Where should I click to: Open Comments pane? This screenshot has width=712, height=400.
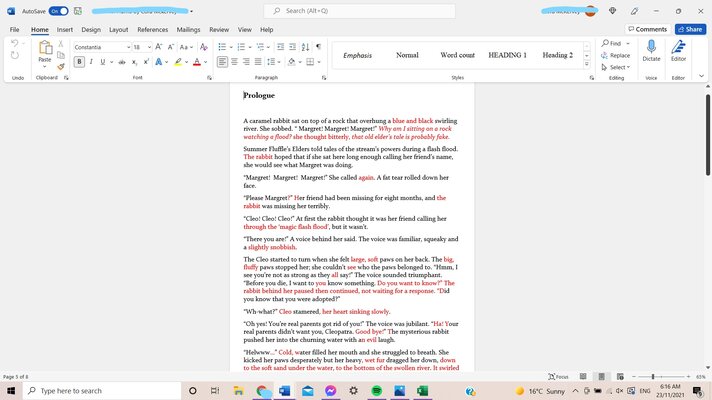[x=648, y=29]
